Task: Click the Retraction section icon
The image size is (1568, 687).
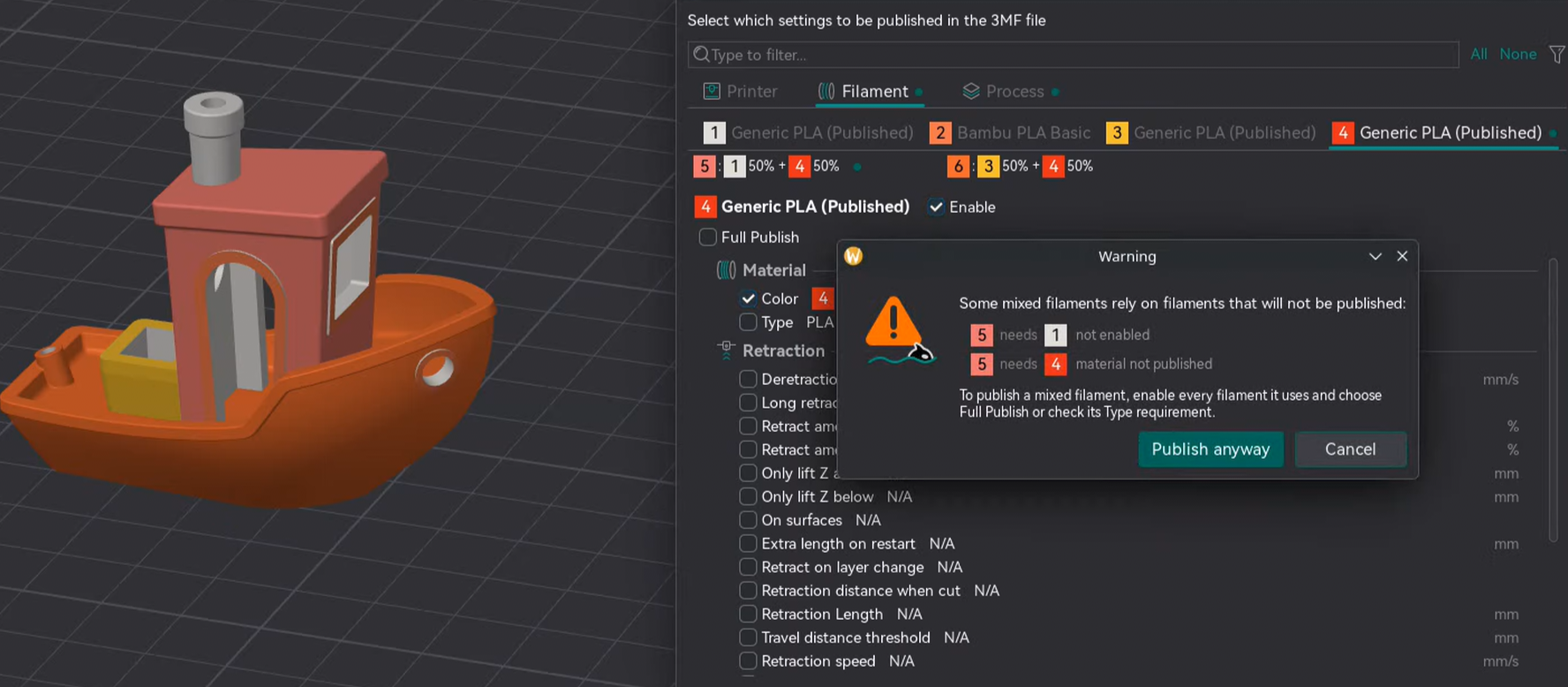Action: 727,351
